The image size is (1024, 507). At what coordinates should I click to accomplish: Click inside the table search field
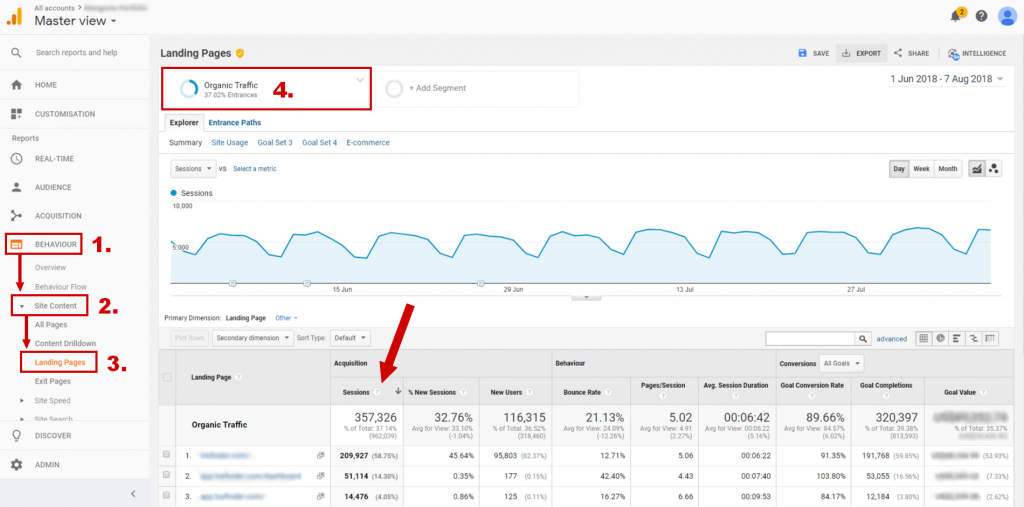[x=810, y=338]
